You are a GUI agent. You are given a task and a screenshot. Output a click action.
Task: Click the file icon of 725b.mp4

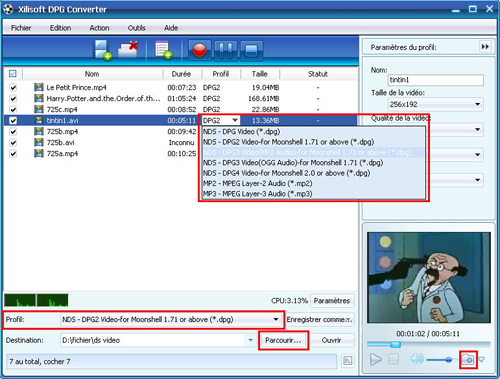(x=39, y=131)
